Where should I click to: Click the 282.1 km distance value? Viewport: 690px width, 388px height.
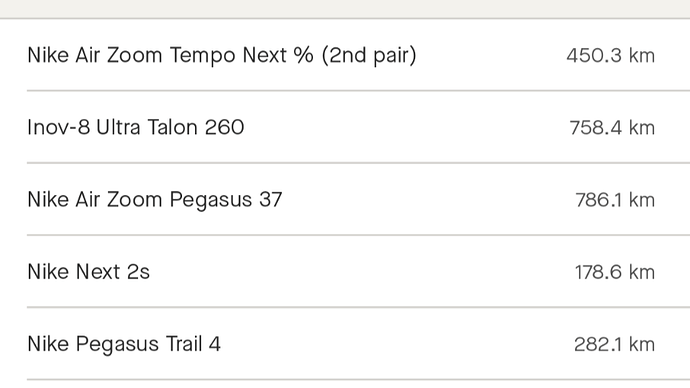(614, 344)
